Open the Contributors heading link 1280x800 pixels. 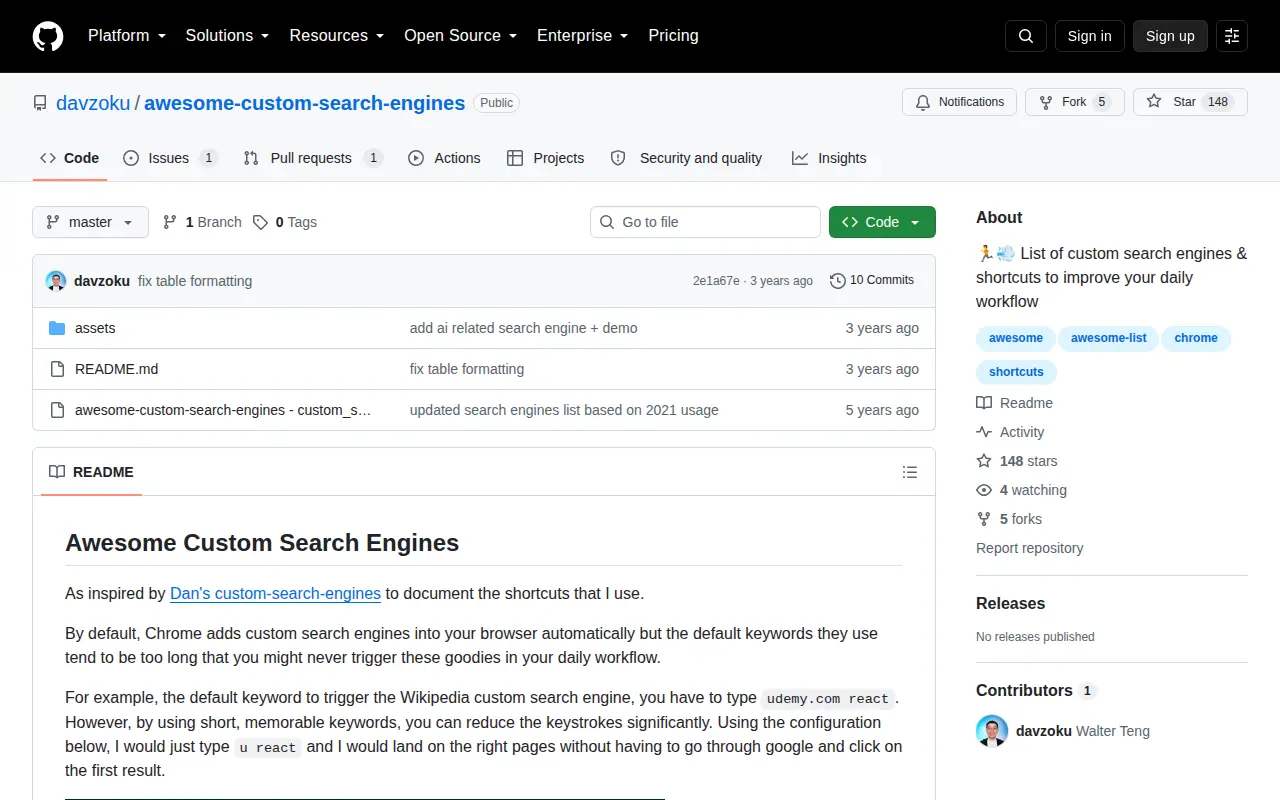[x=1036, y=690]
